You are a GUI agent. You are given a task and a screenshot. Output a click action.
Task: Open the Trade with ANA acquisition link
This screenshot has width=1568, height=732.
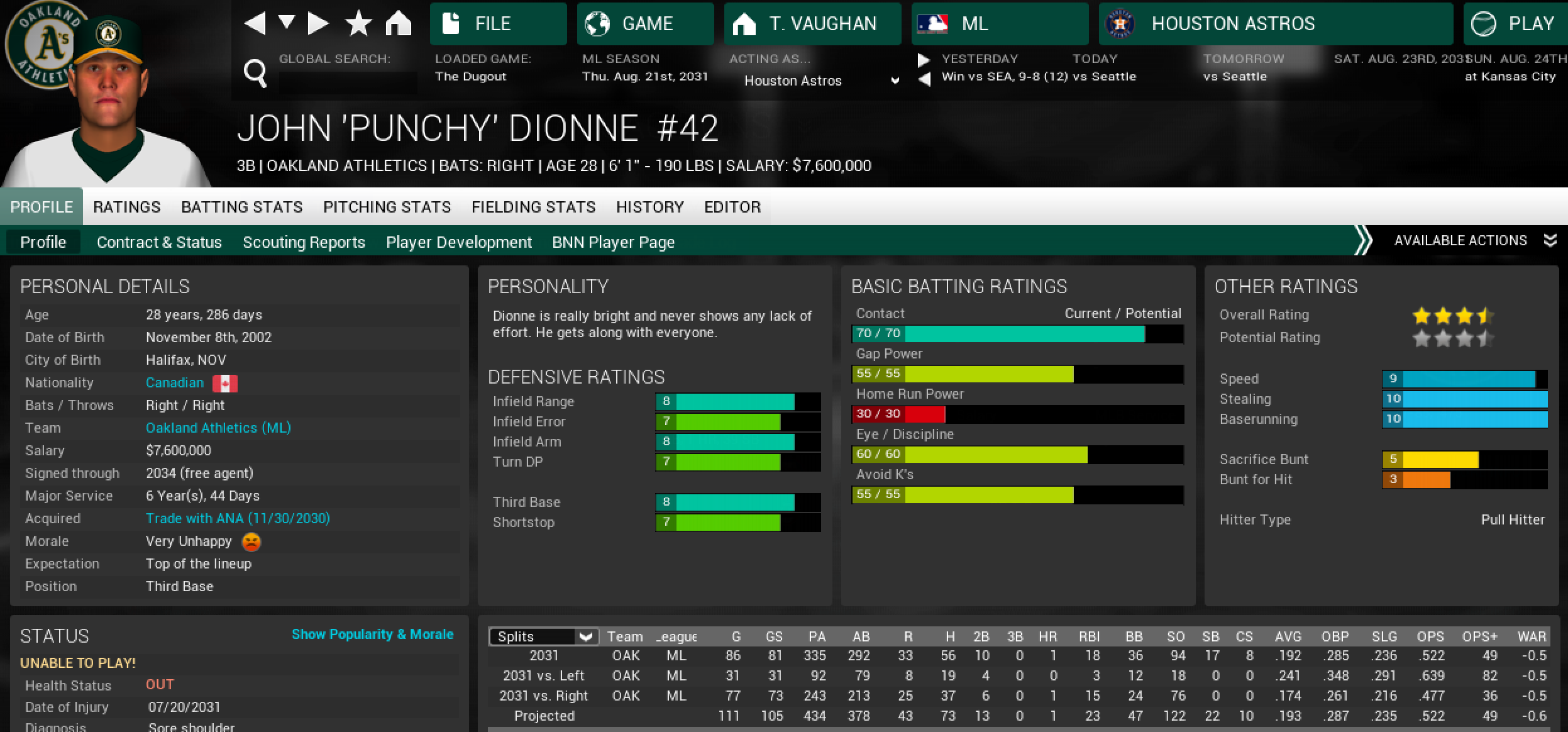pos(238,518)
